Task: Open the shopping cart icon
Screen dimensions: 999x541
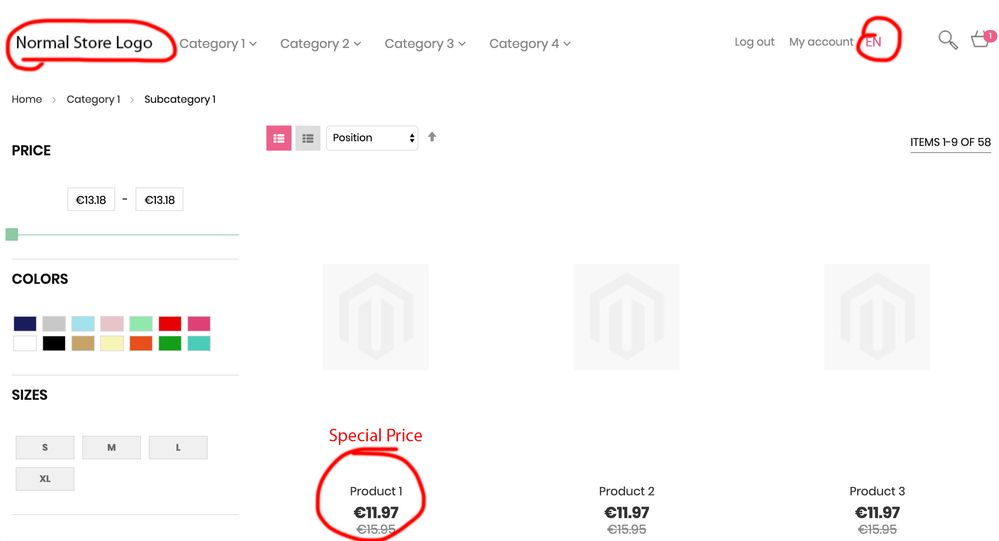Action: 981,40
